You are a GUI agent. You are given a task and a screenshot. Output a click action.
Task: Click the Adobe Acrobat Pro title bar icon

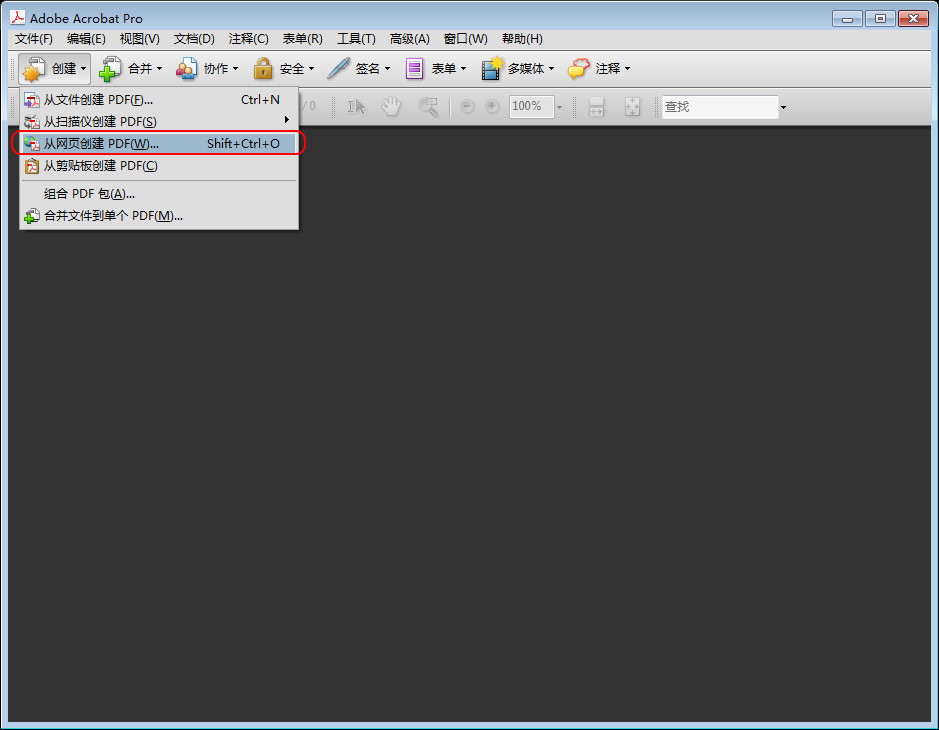[18, 17]
